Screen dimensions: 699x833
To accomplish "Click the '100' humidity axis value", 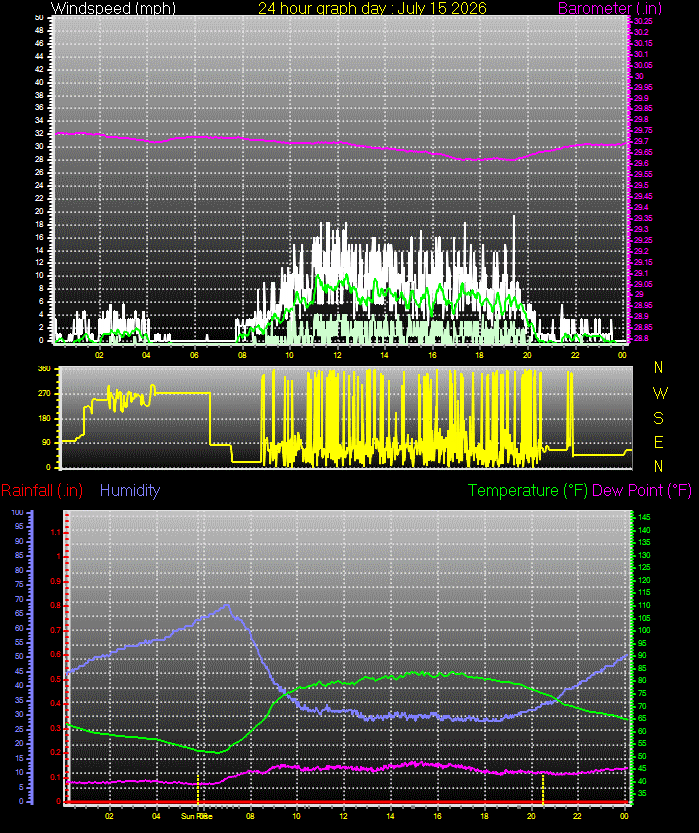I will [x=18, y=513].
